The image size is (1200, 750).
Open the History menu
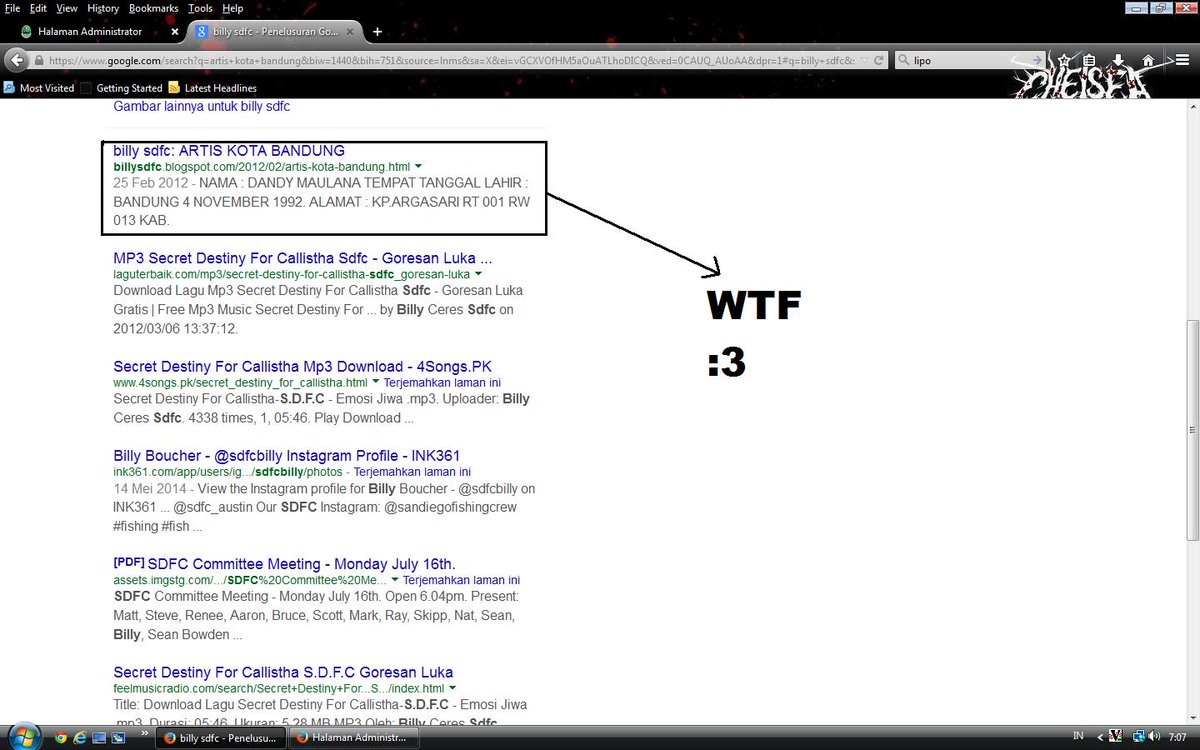click(x=103, y=8)
